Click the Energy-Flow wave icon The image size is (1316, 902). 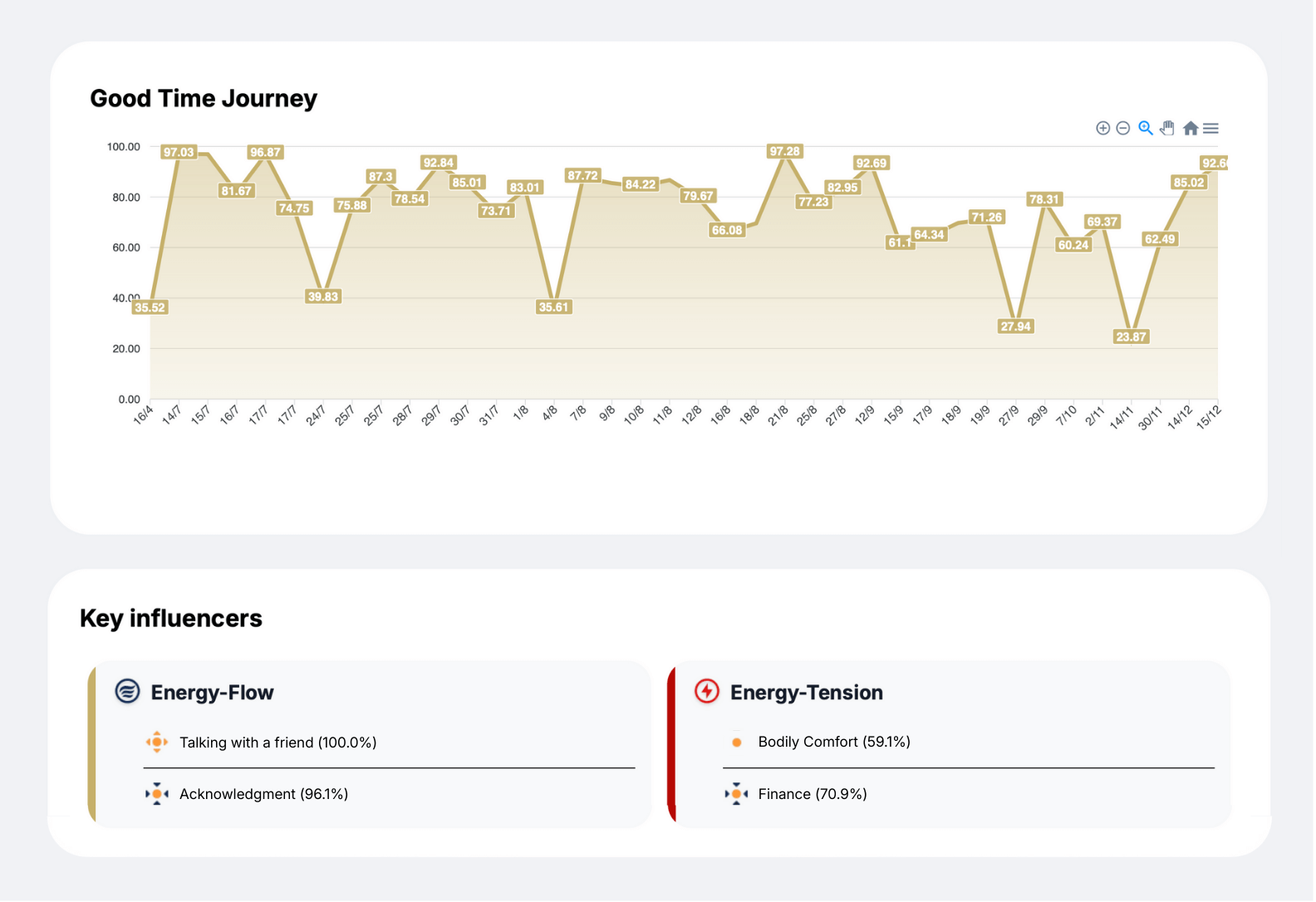click(127, 691)
